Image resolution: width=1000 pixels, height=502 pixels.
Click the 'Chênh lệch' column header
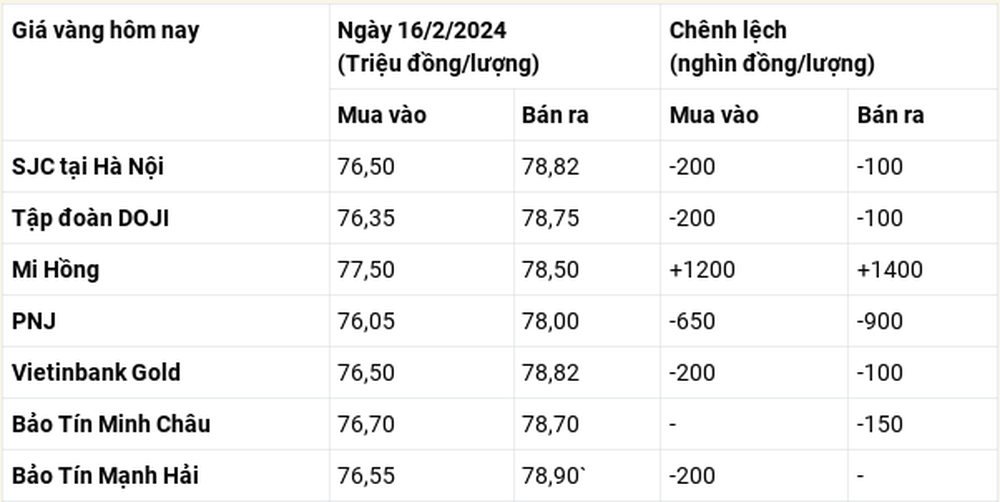[728, 31]
